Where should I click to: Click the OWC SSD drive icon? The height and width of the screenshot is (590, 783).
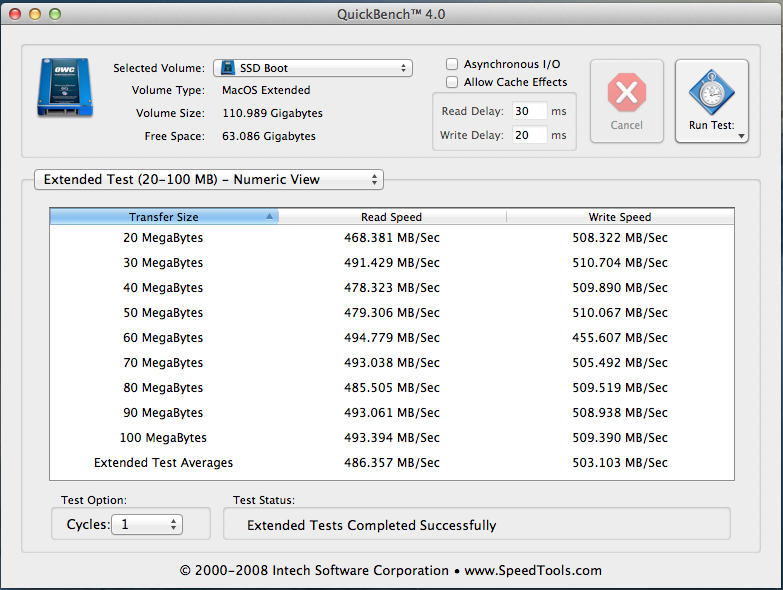point(65,87)
